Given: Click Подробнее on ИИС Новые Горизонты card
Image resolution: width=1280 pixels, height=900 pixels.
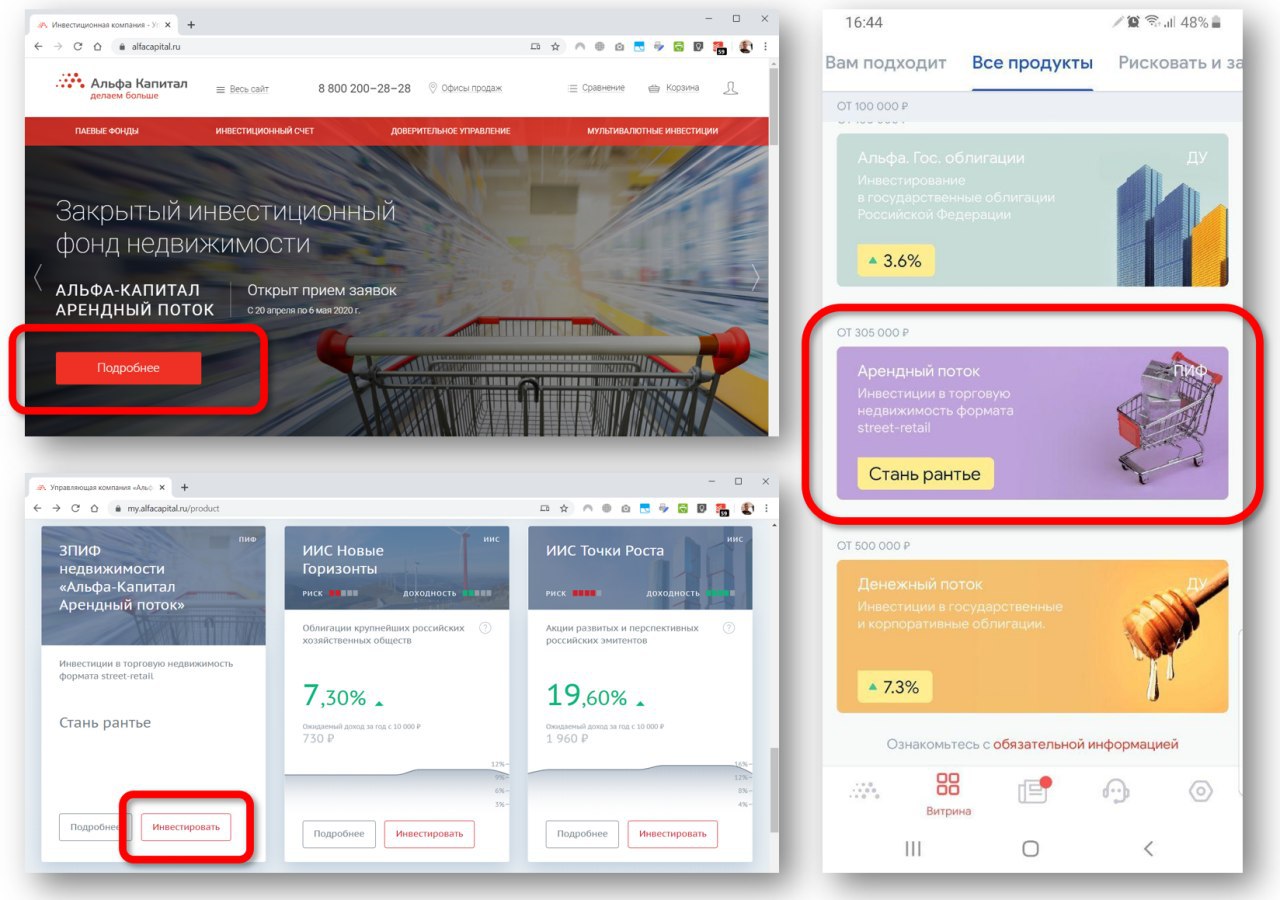Looking at the screenshot, I should (x=340, y=834).
